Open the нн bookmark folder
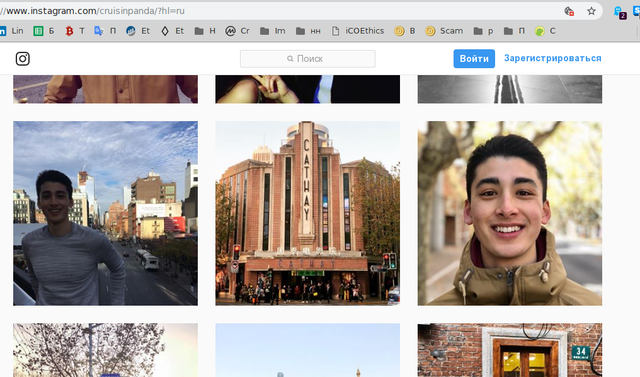The image size is (640, 377). tap(308, 31)
